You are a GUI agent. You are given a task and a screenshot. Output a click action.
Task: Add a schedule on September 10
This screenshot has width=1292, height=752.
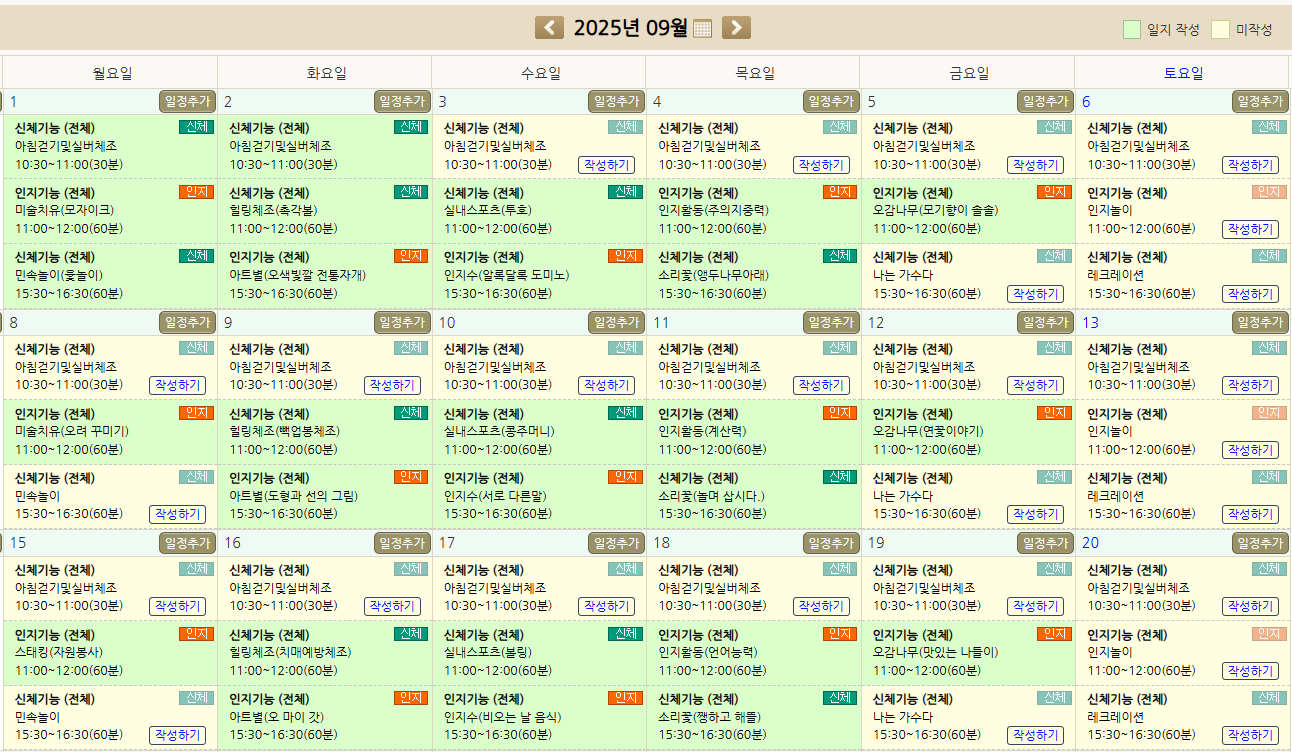pyautogui.click(x=616, y=322)
